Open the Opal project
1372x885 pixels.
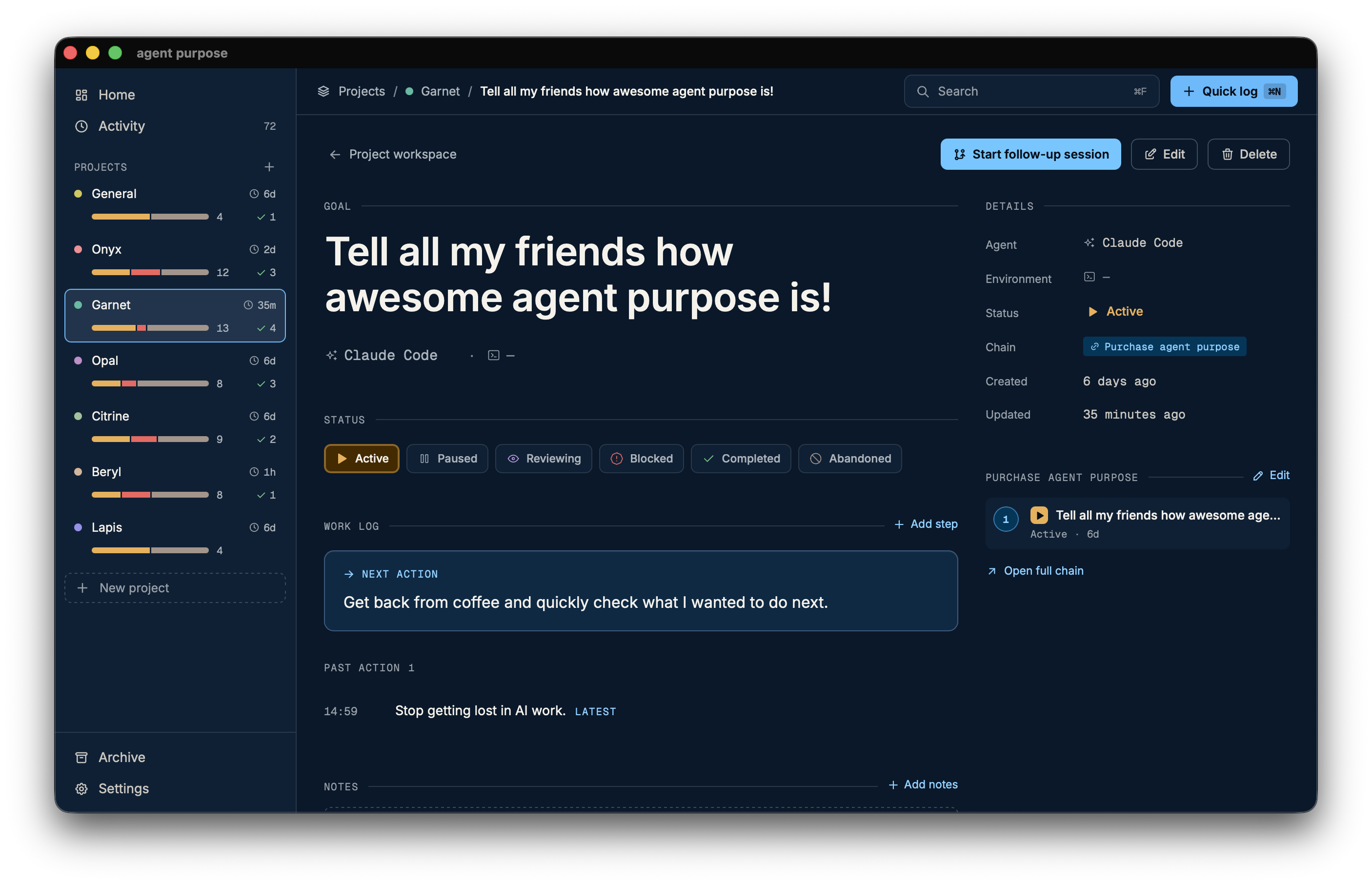point(175,371)
